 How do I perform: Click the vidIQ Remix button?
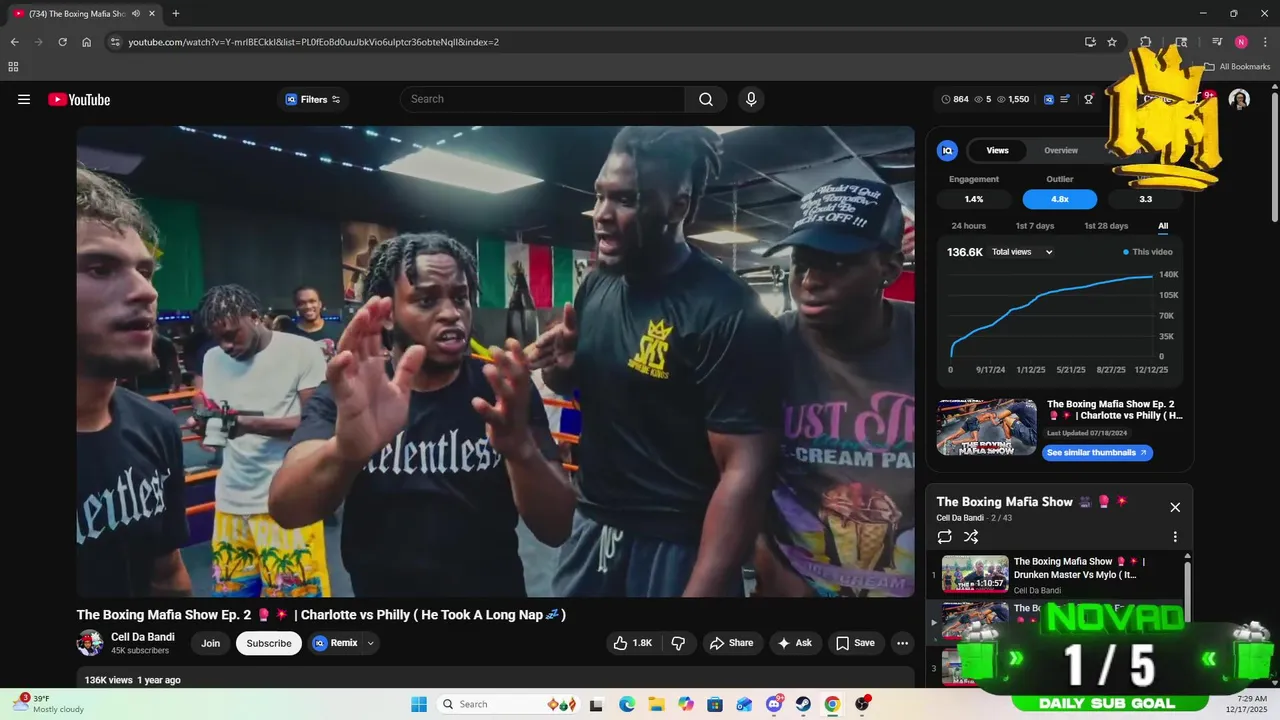[335, 643]
